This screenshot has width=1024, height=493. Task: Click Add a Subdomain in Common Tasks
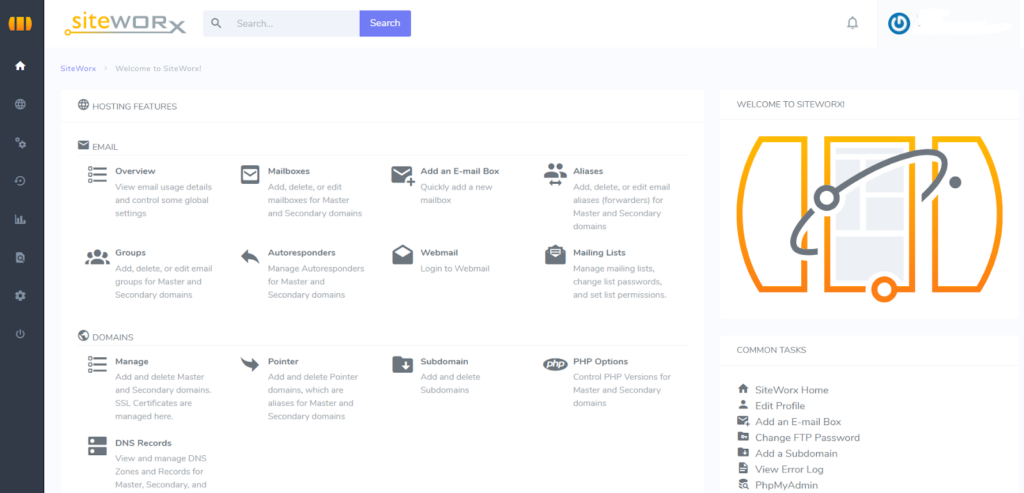coord(796,453)
